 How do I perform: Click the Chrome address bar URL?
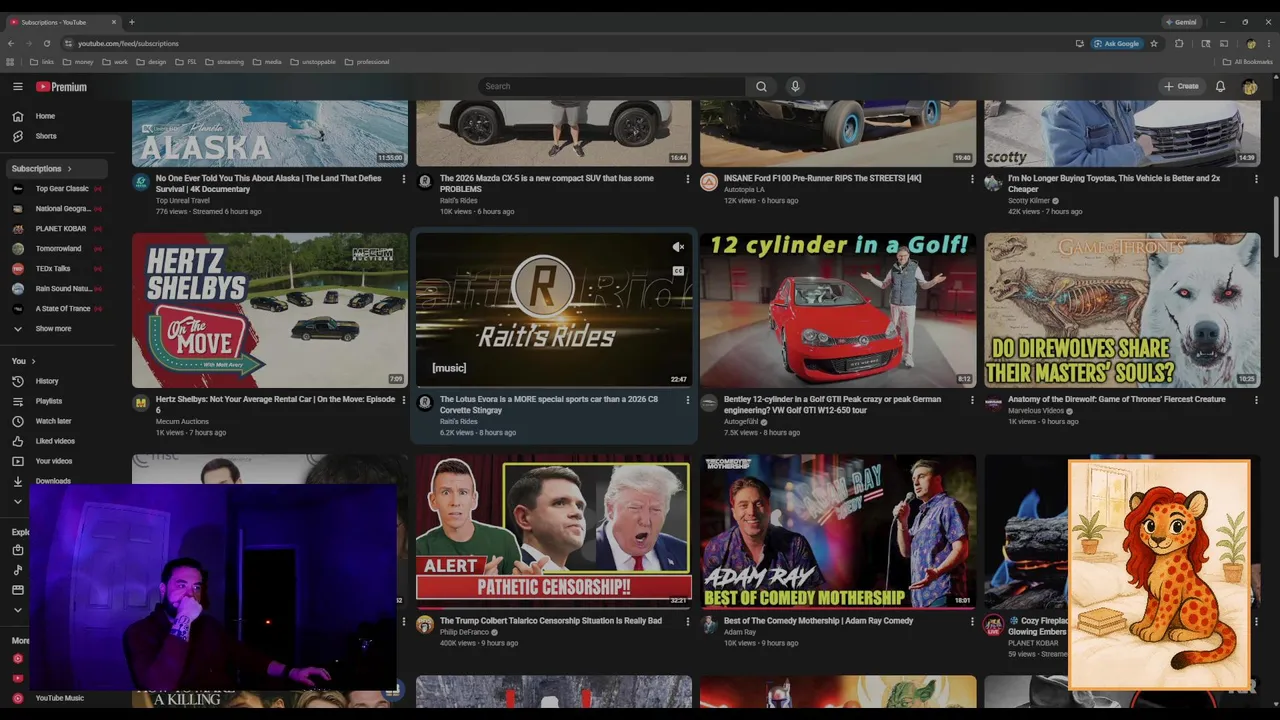[128, 43]
